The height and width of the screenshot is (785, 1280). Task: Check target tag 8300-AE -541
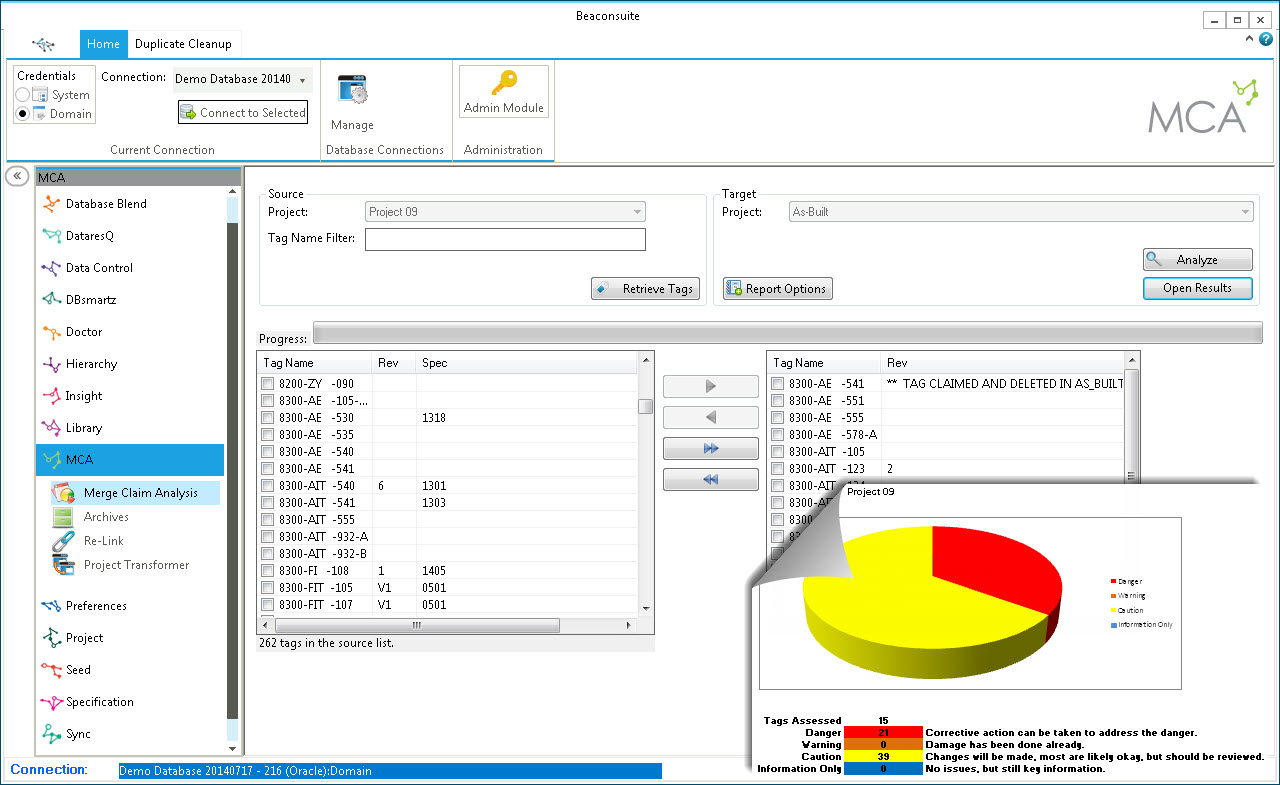pos(777,384)
